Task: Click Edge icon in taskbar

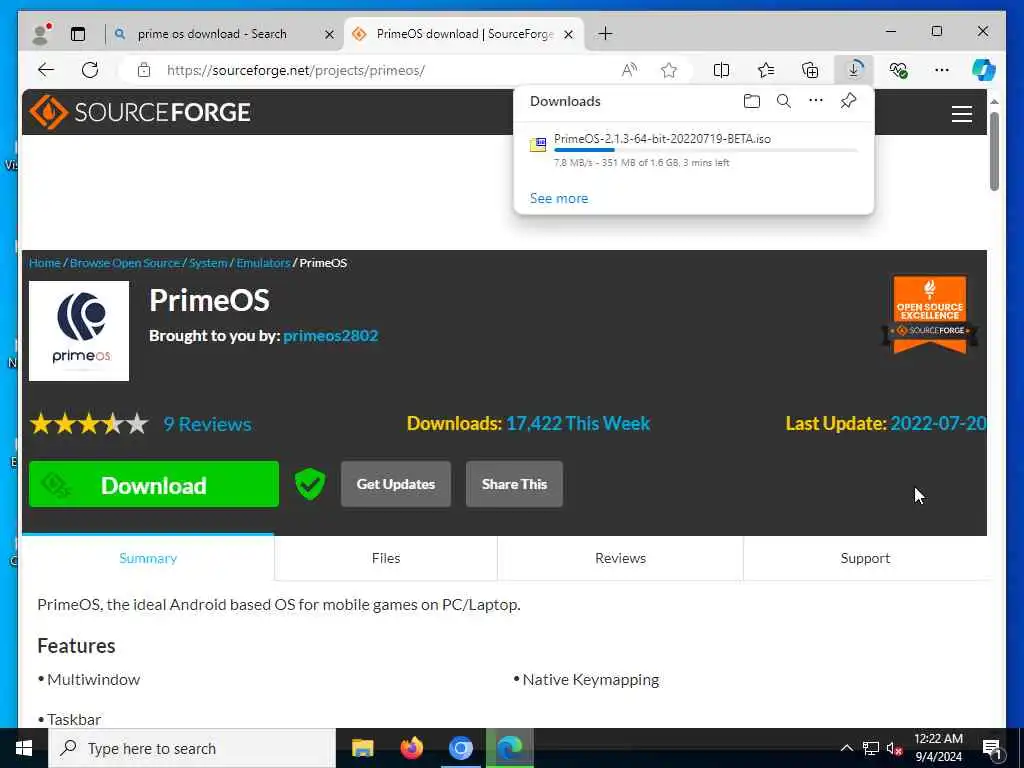Action: click(x=509, y=748)
